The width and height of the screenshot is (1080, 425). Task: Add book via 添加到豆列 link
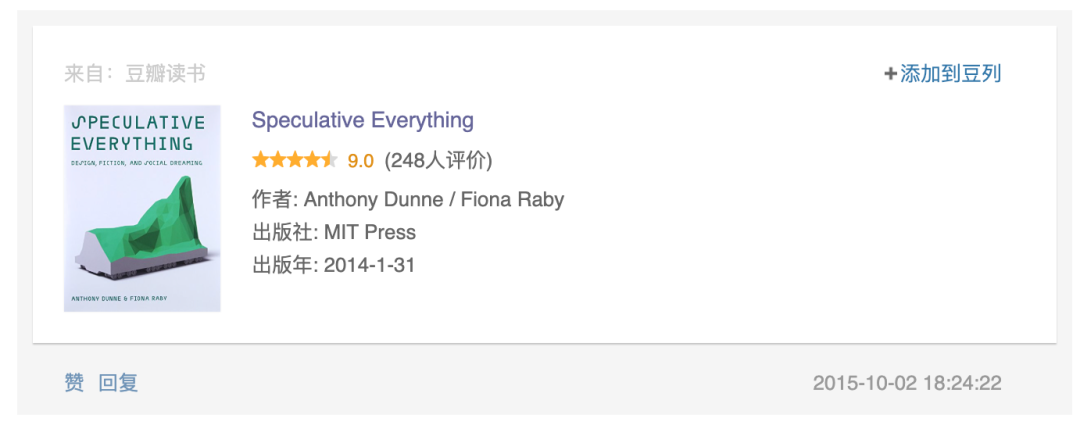[951, 74]
